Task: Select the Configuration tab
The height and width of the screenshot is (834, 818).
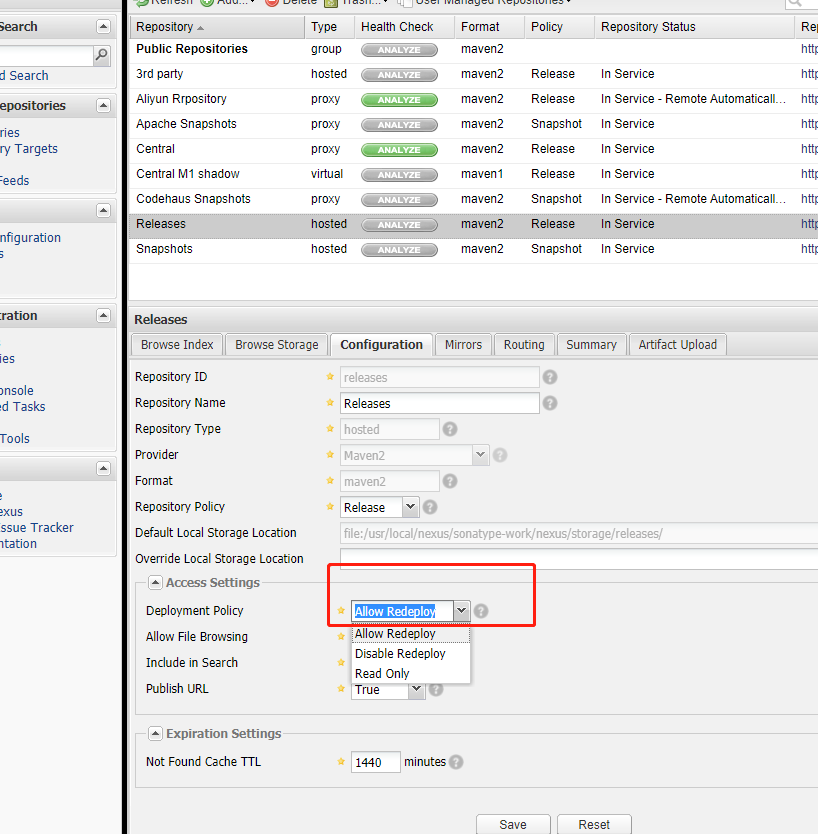Action: click(381, 345)
